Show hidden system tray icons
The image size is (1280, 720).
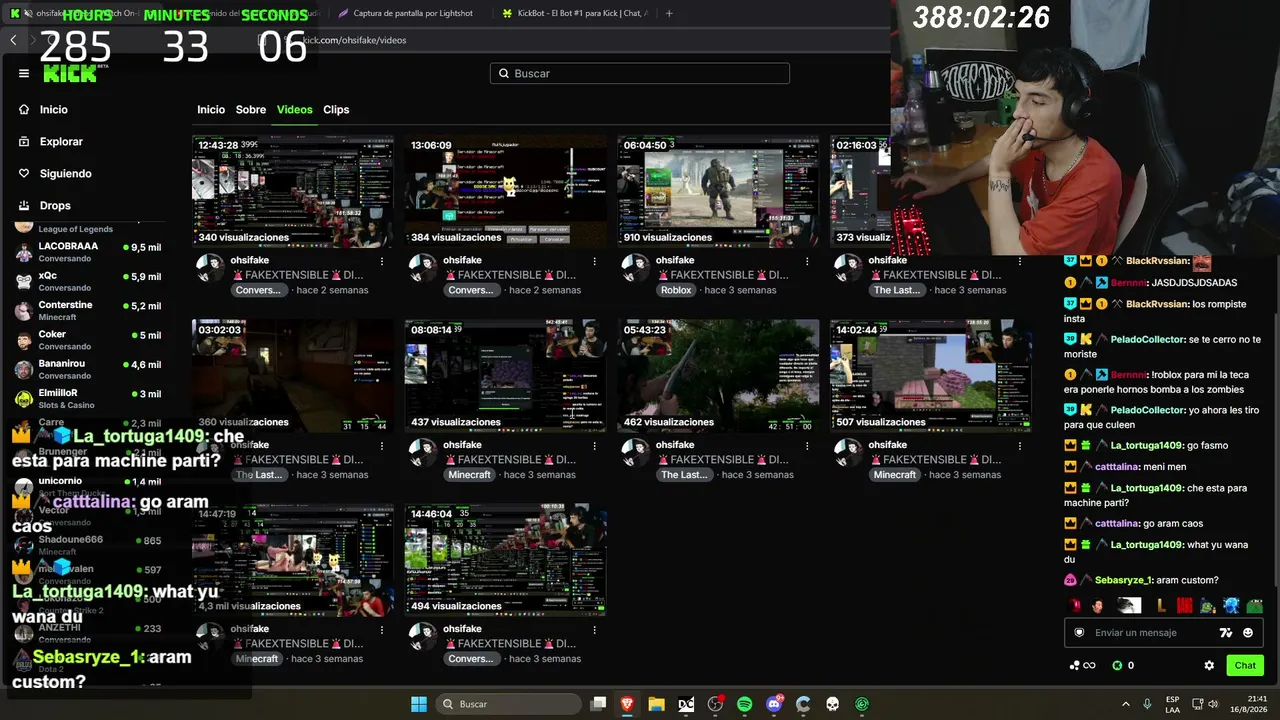coord(1125,704)
